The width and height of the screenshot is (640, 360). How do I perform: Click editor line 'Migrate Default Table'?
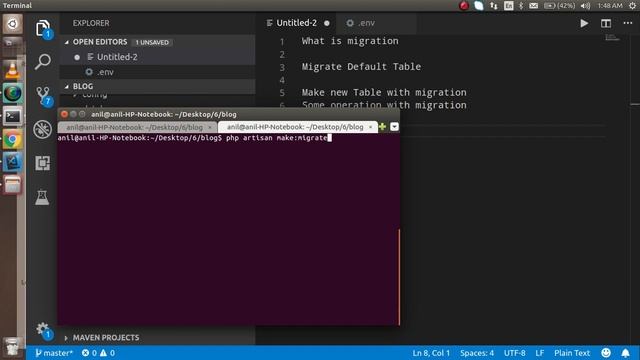click(x=361, y=67)
